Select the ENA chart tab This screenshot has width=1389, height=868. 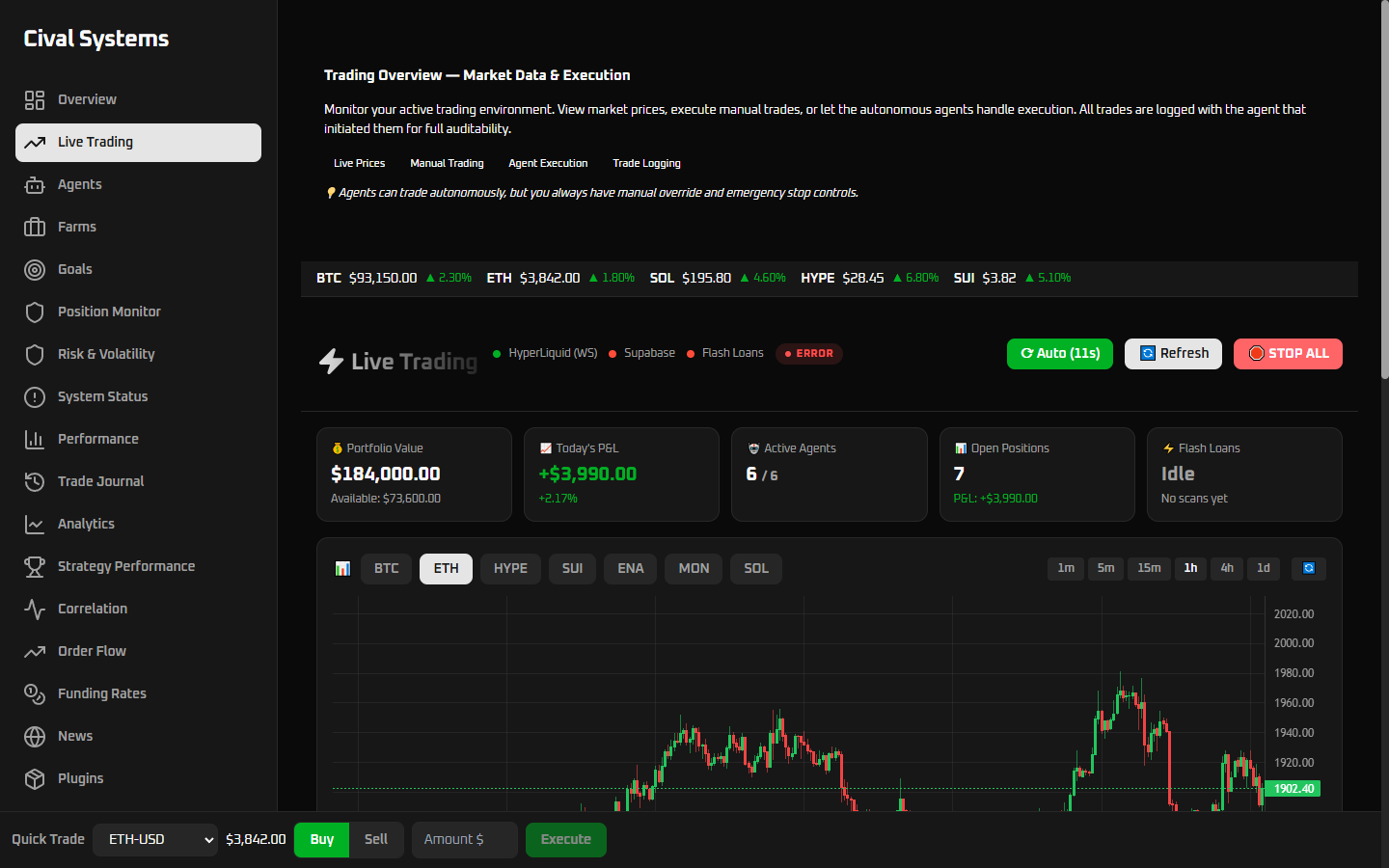631,569
